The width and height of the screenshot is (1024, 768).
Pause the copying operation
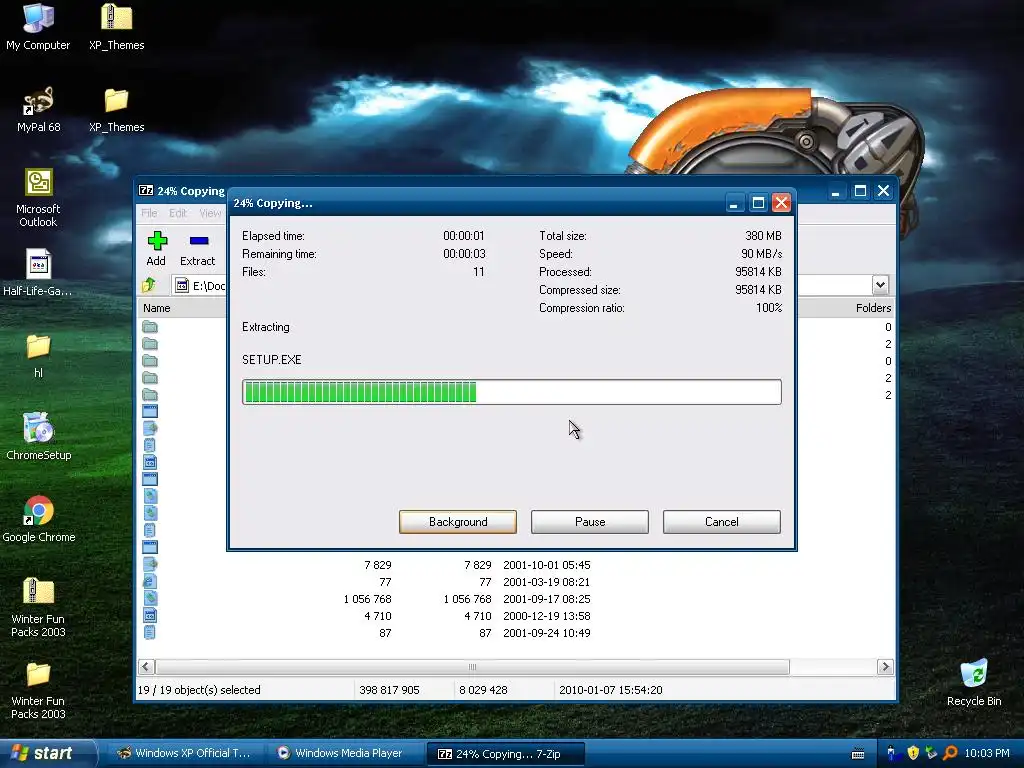590,522
